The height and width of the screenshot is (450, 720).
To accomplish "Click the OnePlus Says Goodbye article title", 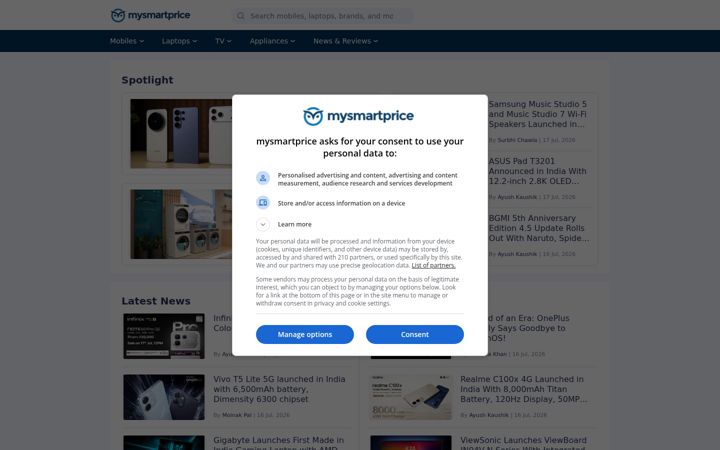I will pos(528,328).
